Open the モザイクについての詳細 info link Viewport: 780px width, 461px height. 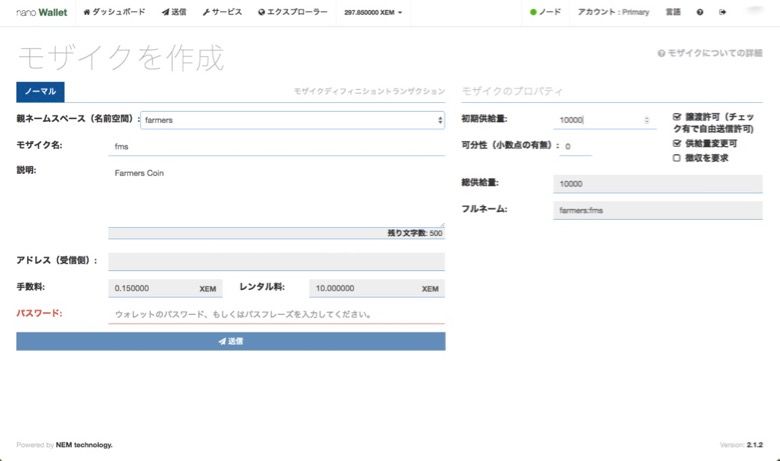709,53
